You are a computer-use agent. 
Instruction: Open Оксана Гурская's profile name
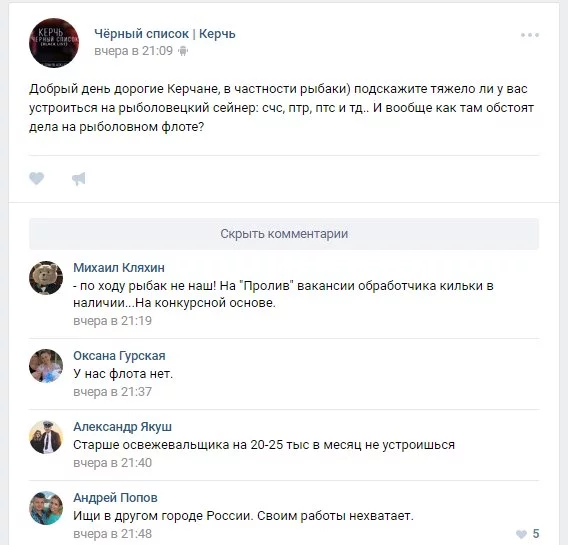(119, 356)
